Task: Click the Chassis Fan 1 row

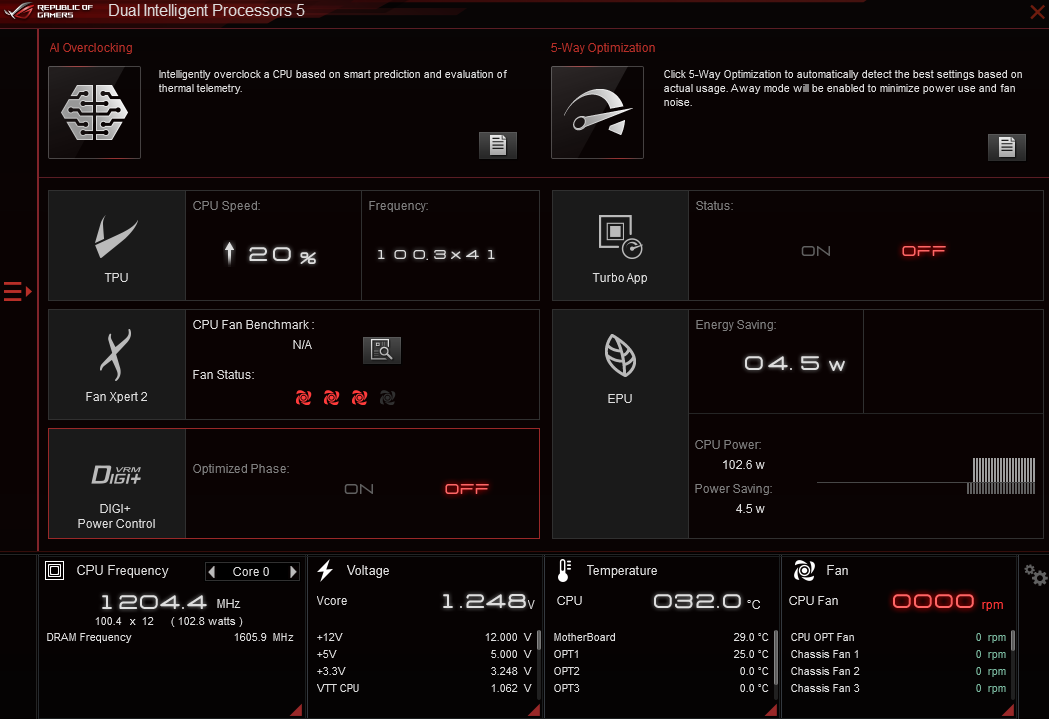Action: (x=898, y=654)
